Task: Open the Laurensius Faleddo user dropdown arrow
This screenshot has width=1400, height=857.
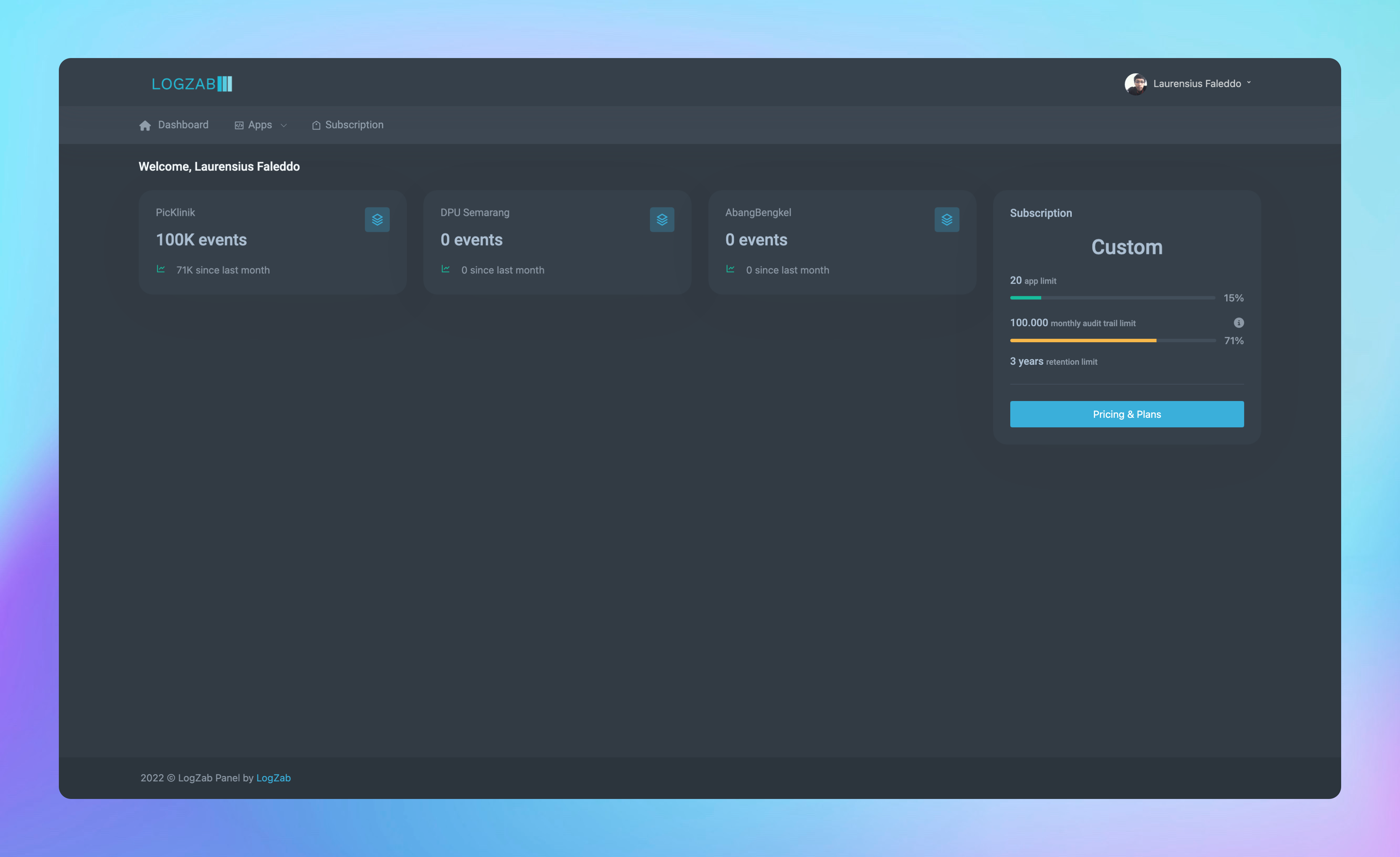Action: (1249, 83)
